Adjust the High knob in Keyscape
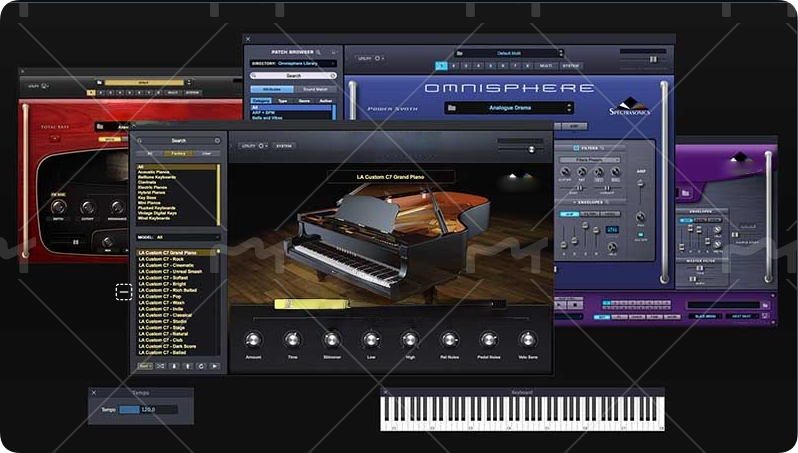This screenshot has height=453, width=798. [410, 339]
